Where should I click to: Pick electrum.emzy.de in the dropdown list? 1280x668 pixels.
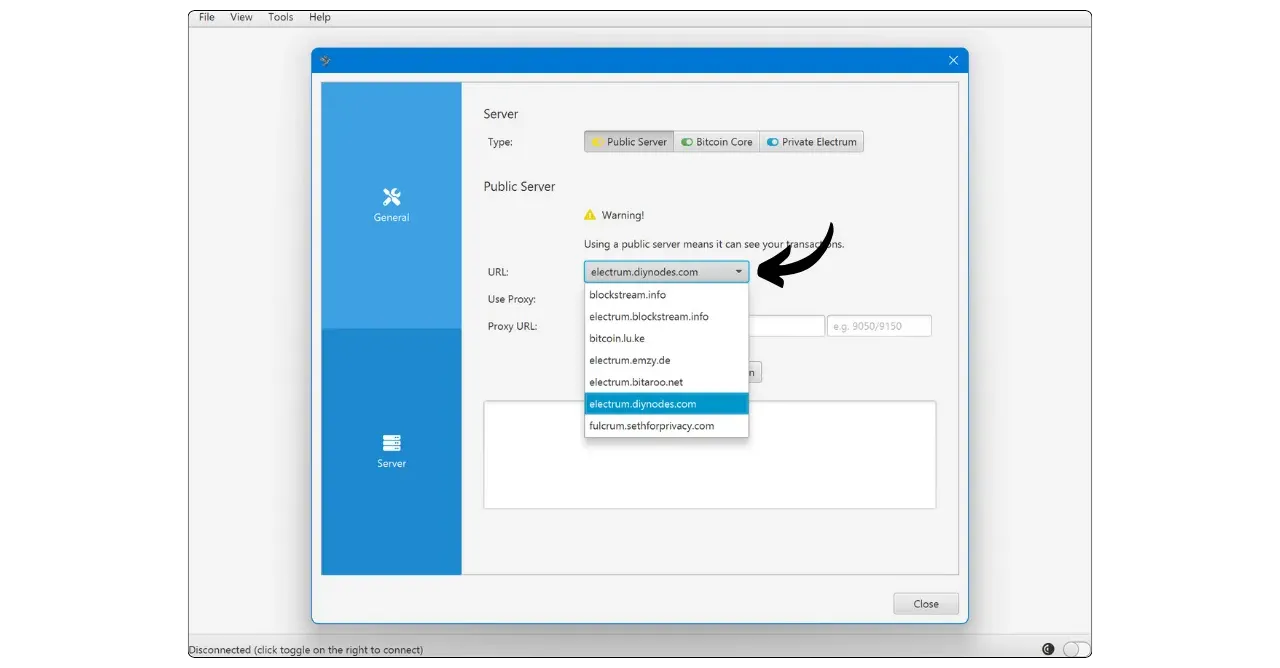(x=629, y=360)
